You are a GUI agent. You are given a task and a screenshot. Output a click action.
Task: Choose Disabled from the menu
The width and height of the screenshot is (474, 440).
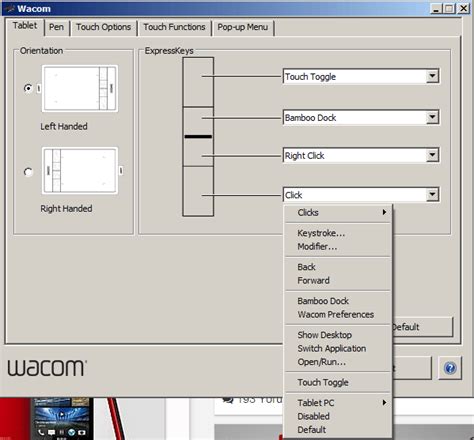338,416
